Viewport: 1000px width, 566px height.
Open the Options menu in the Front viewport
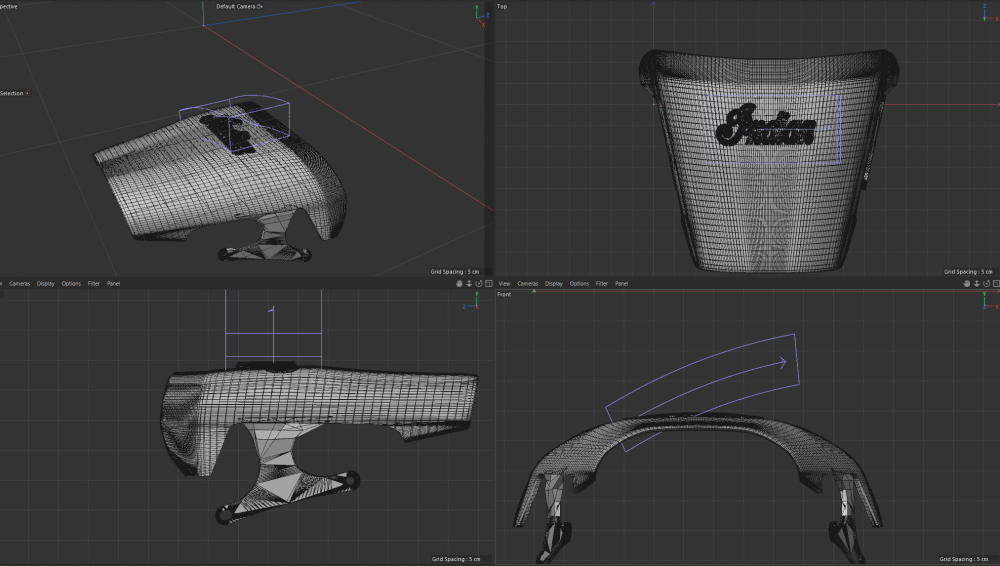(x=579, y=284)
